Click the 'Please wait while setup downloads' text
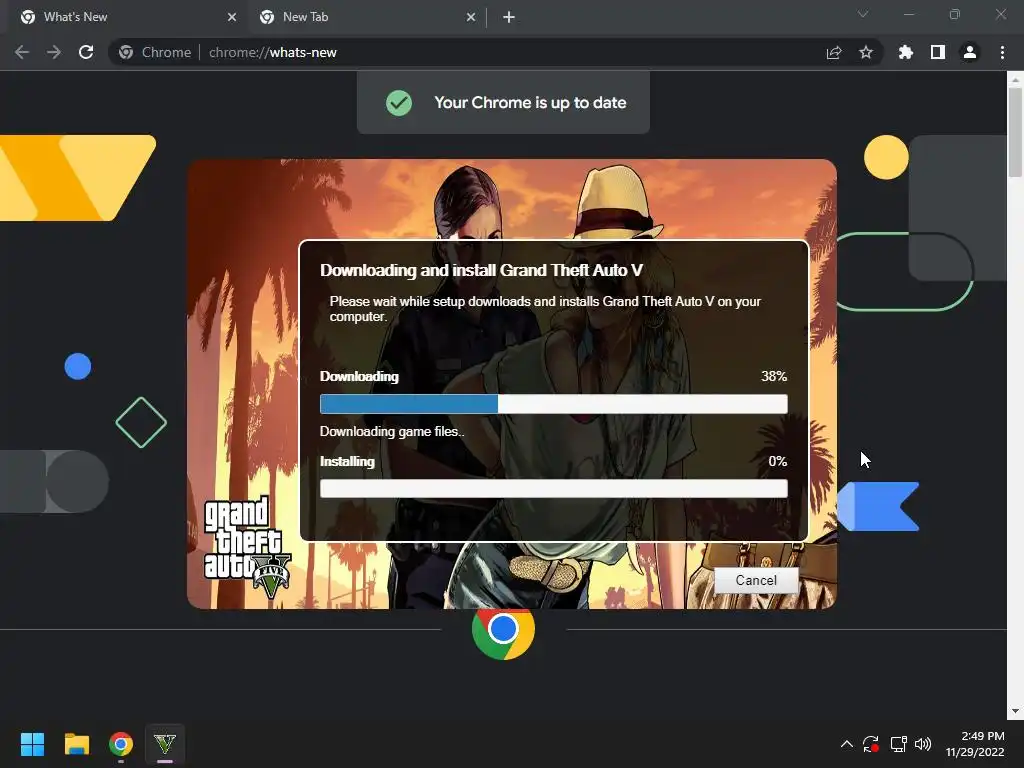The height and width of the screenshot is (768, 1024). pos(545,308)
